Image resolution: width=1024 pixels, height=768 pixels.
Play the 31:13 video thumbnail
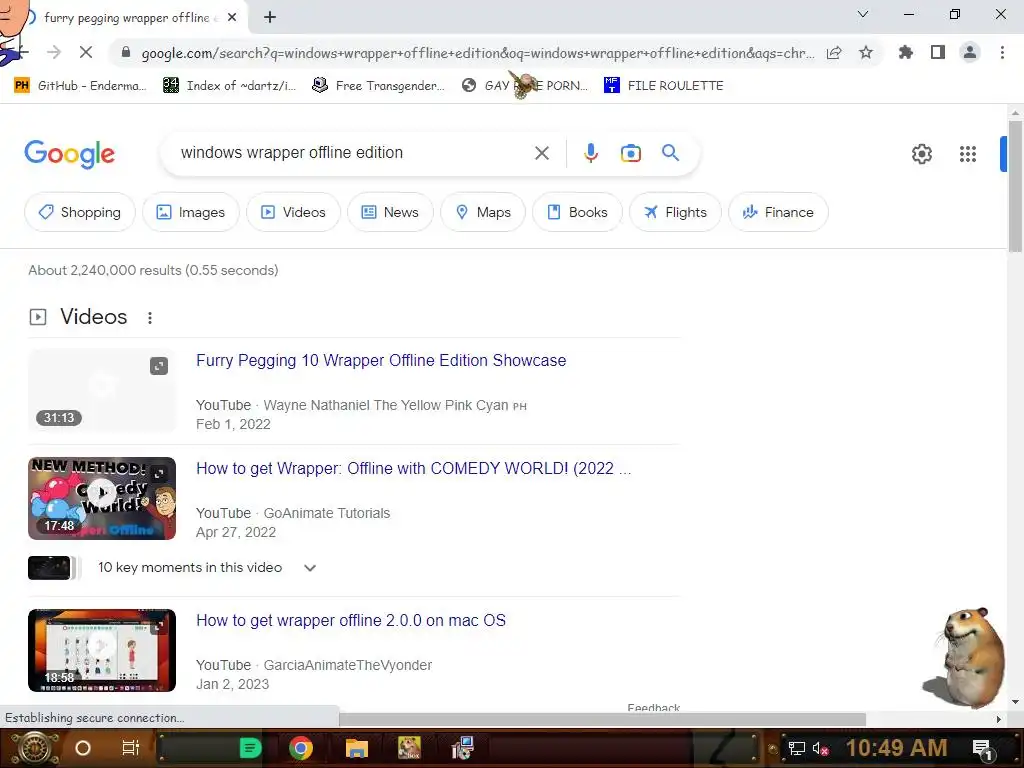[x=102, y=390]
